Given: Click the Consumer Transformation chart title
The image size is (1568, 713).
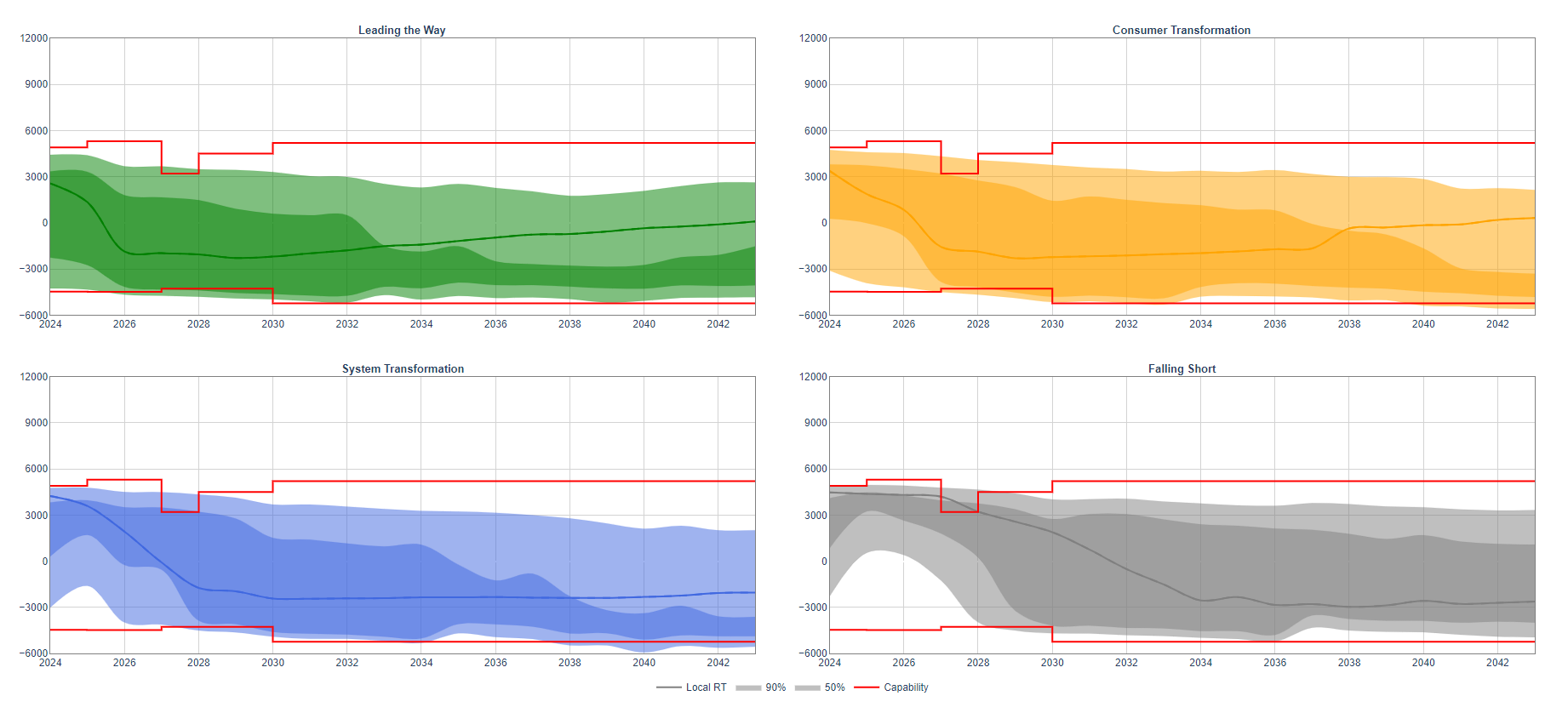Looking at the screenshot, I should (1182, 30).
